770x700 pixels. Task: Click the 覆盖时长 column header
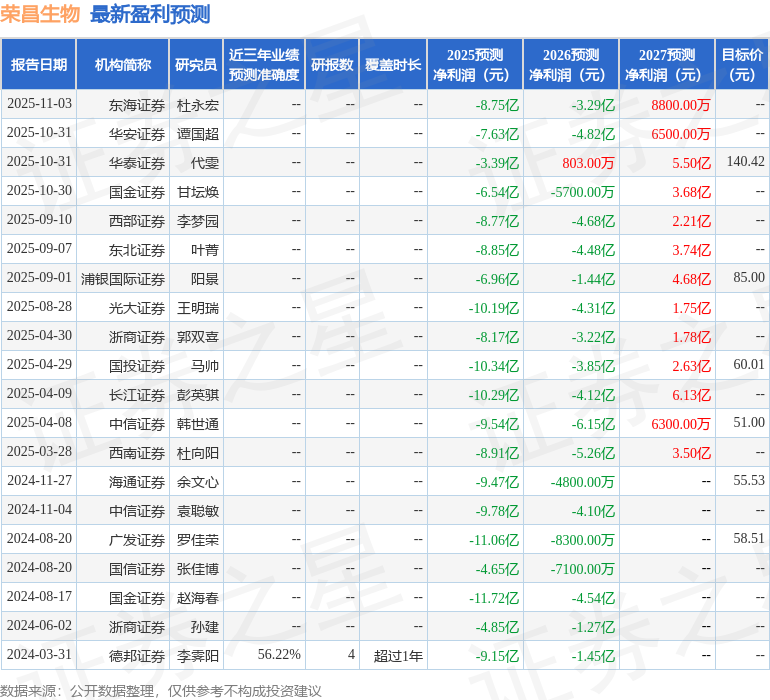[393, 65]
